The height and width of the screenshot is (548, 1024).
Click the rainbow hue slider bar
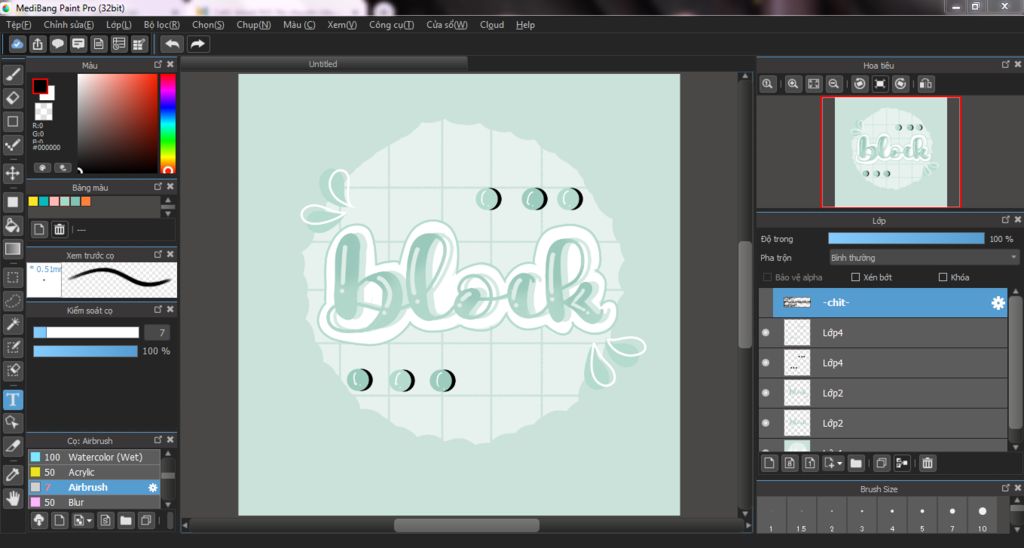[x=168, y=123]
